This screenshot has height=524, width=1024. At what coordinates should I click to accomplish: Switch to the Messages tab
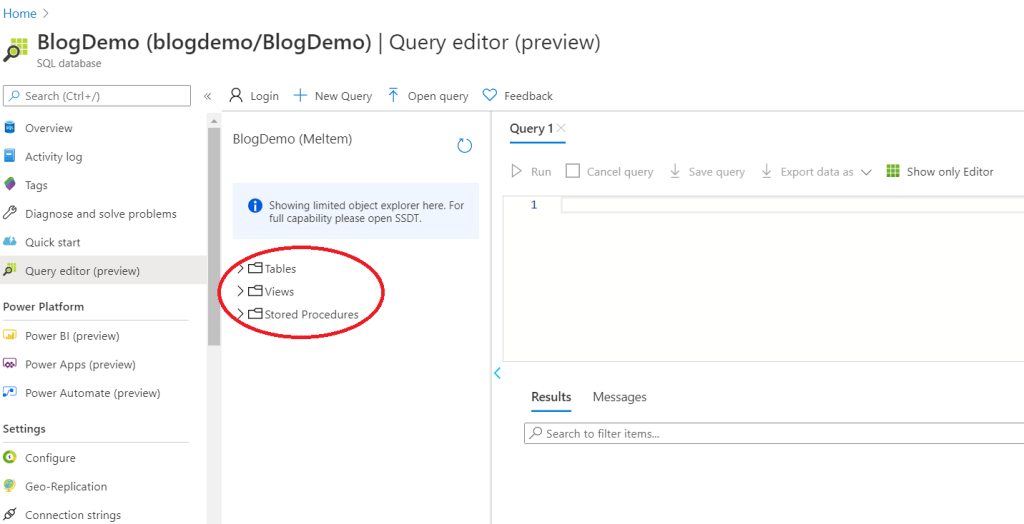pyautogui.click(x=619, y=397)
